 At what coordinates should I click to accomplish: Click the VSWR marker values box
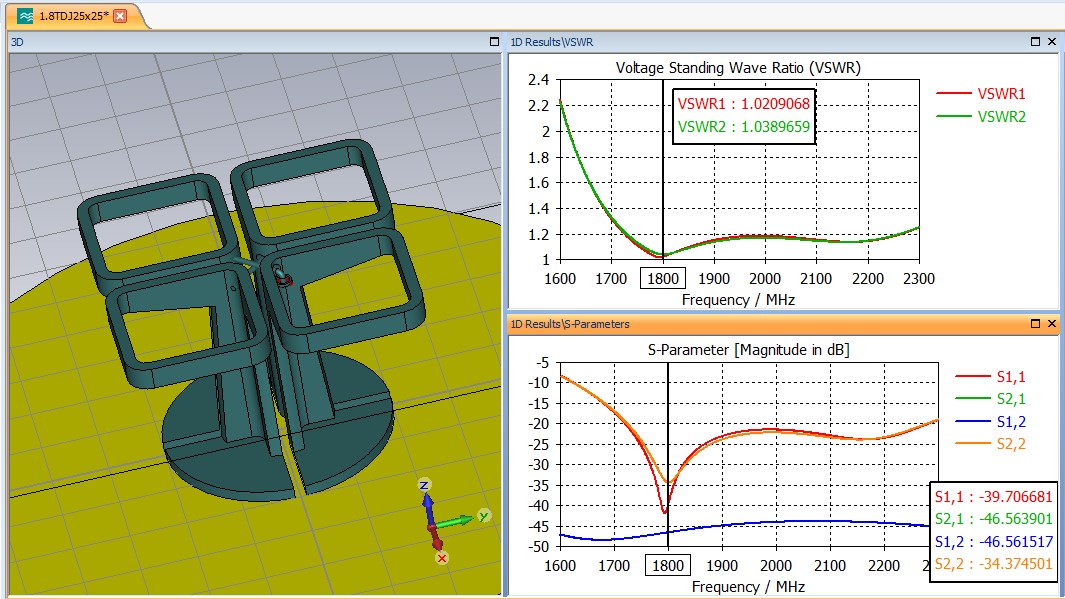(743, 115)
